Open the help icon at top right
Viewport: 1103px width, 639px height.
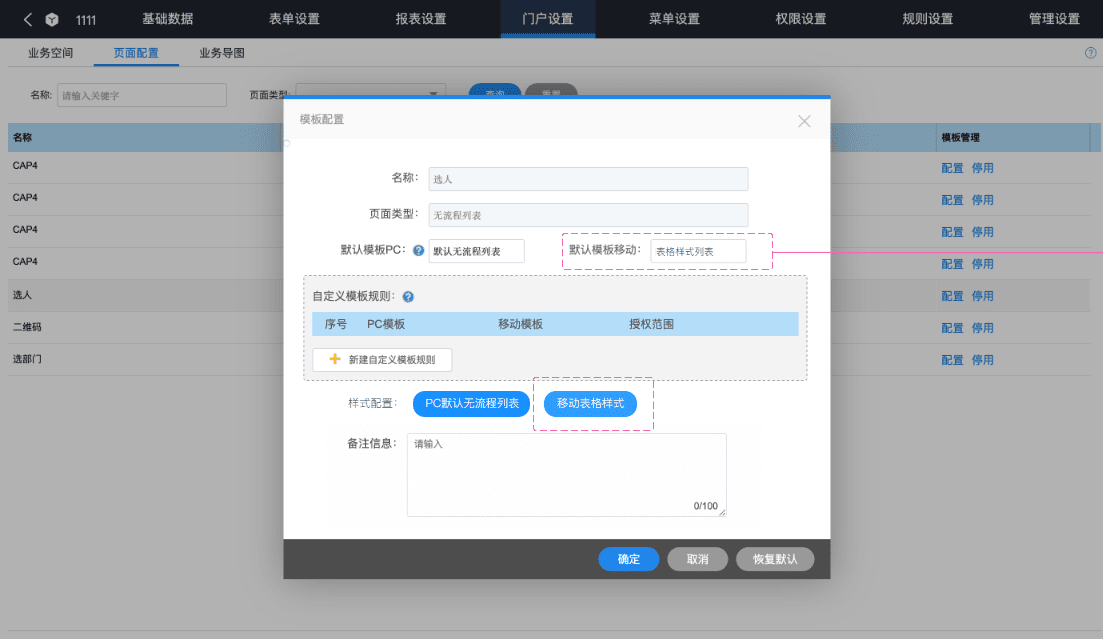1090,53
